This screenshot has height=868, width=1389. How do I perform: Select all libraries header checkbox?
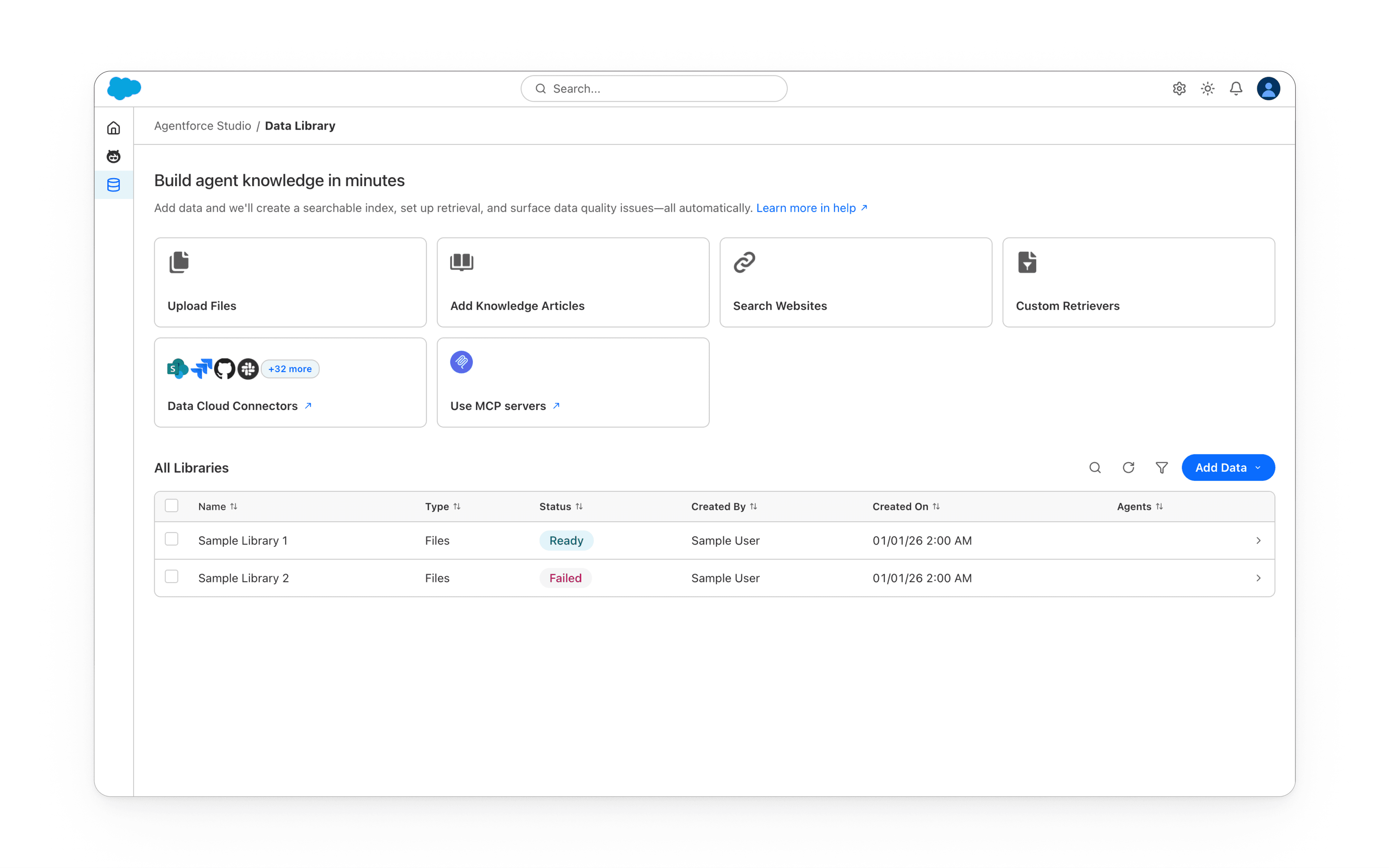pos(171,506)
